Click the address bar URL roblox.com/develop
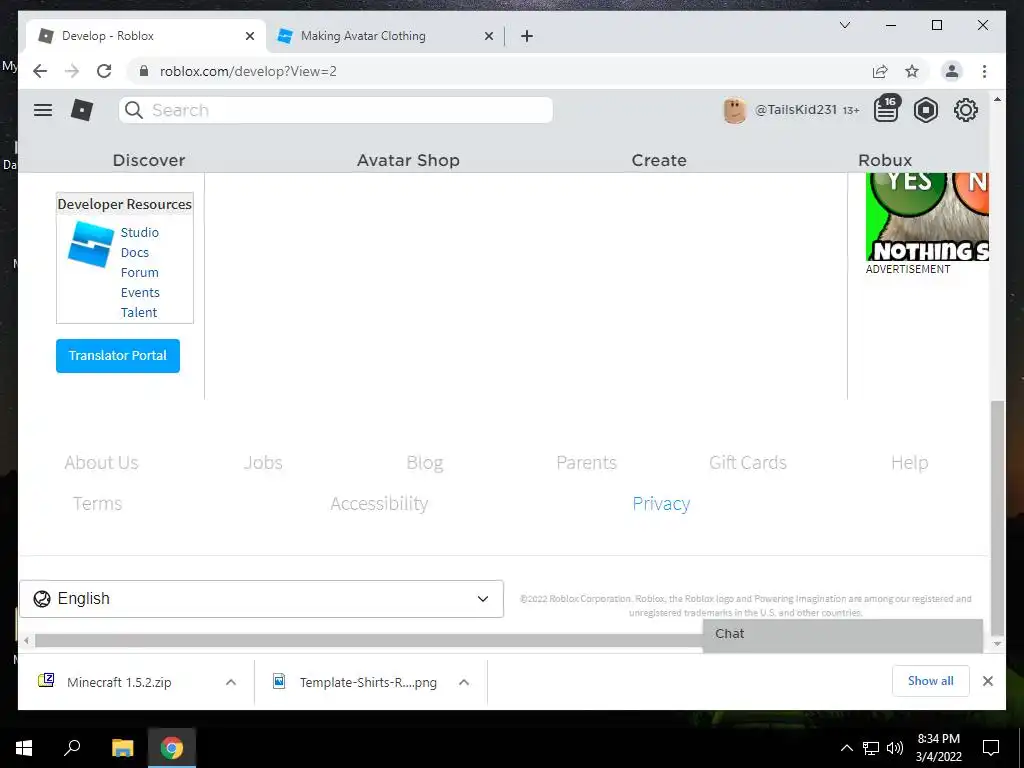1024x768 pixels. point(248,71)
